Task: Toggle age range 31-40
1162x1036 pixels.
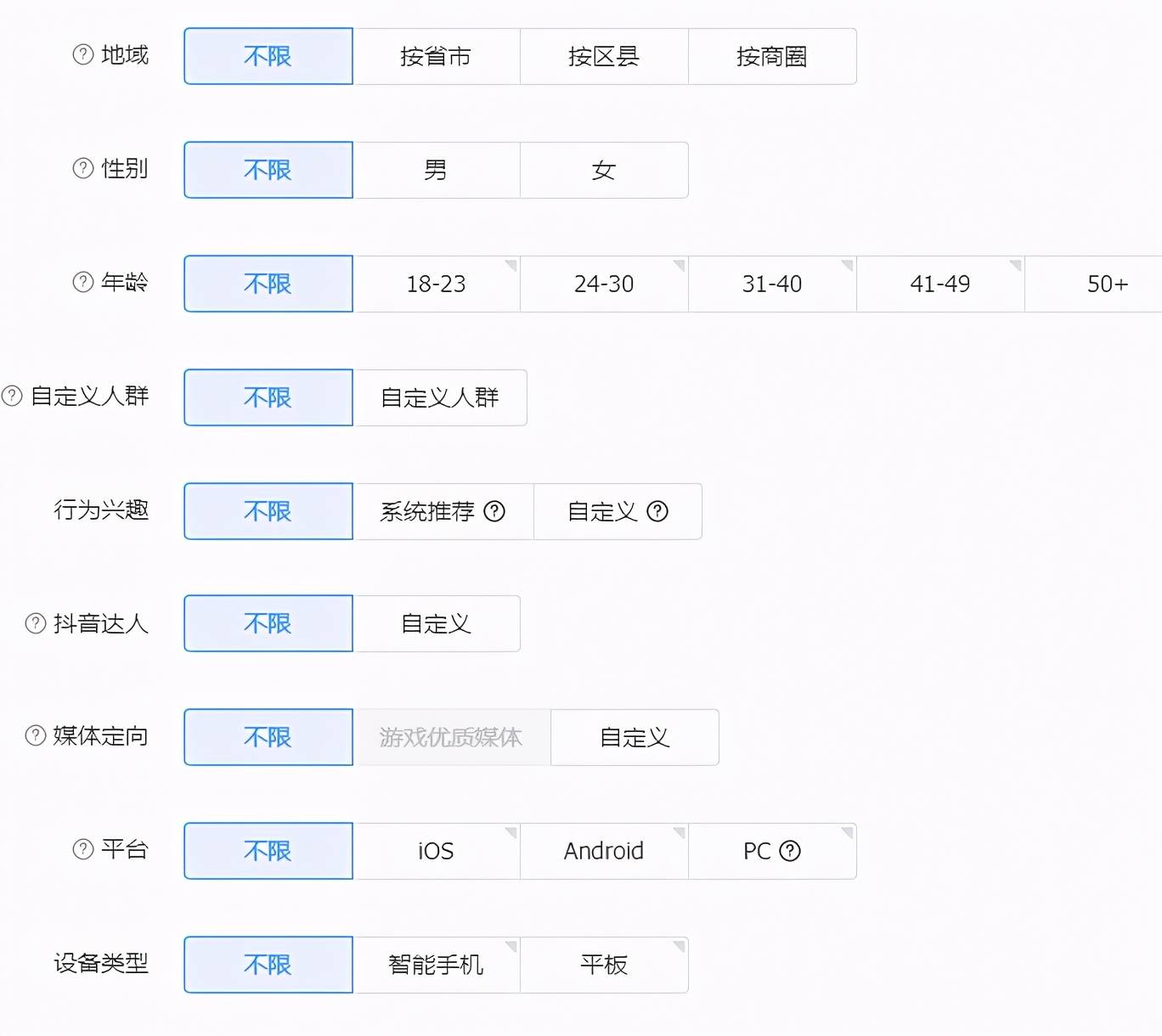Action: (772, 284)
